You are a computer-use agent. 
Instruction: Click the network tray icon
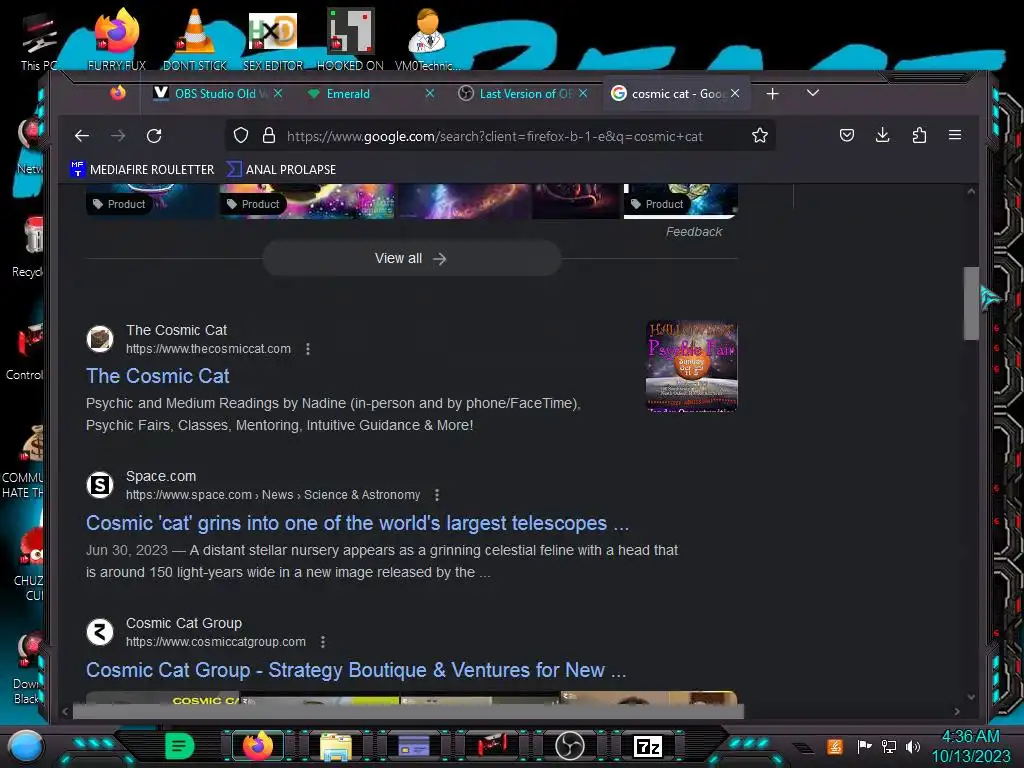pos(889,746)
